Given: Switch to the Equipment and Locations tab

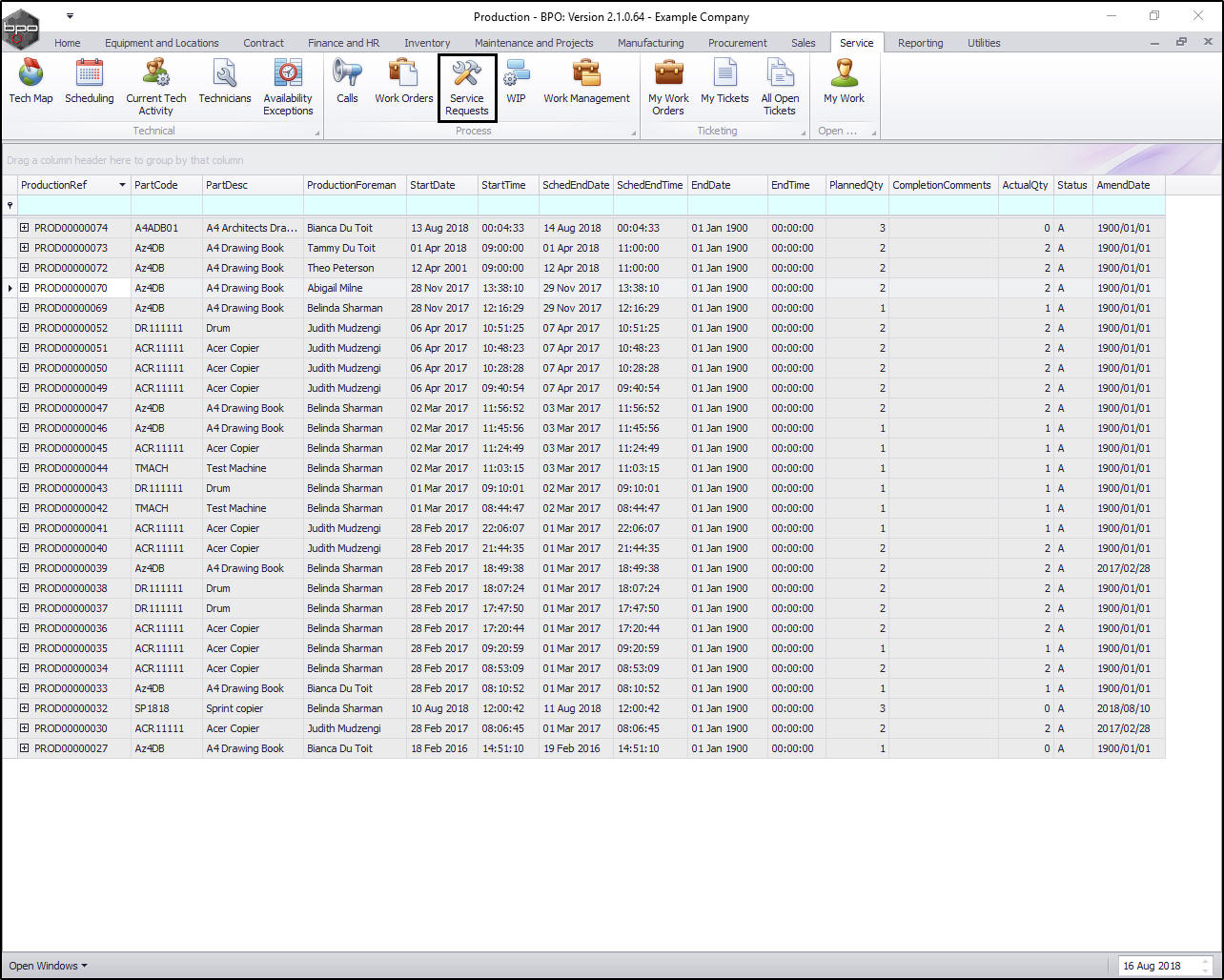Looking at the screenshot, I should click(162, 43).
